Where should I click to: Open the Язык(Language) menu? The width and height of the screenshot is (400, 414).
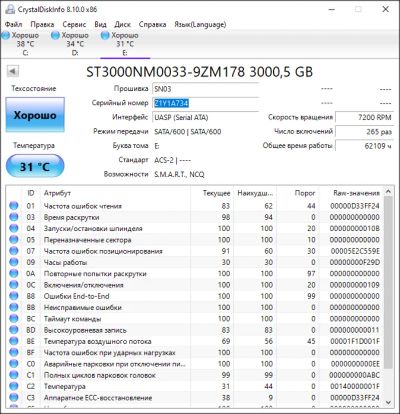pos(200,24)
